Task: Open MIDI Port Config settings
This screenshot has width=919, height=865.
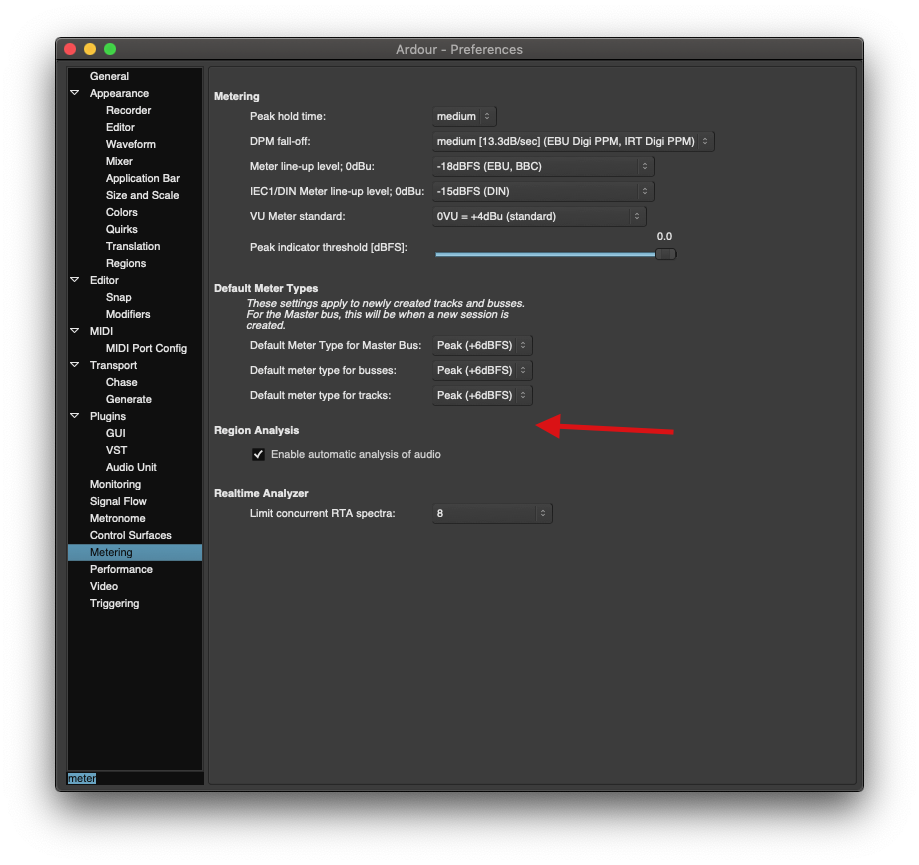Action: [146, 348]
